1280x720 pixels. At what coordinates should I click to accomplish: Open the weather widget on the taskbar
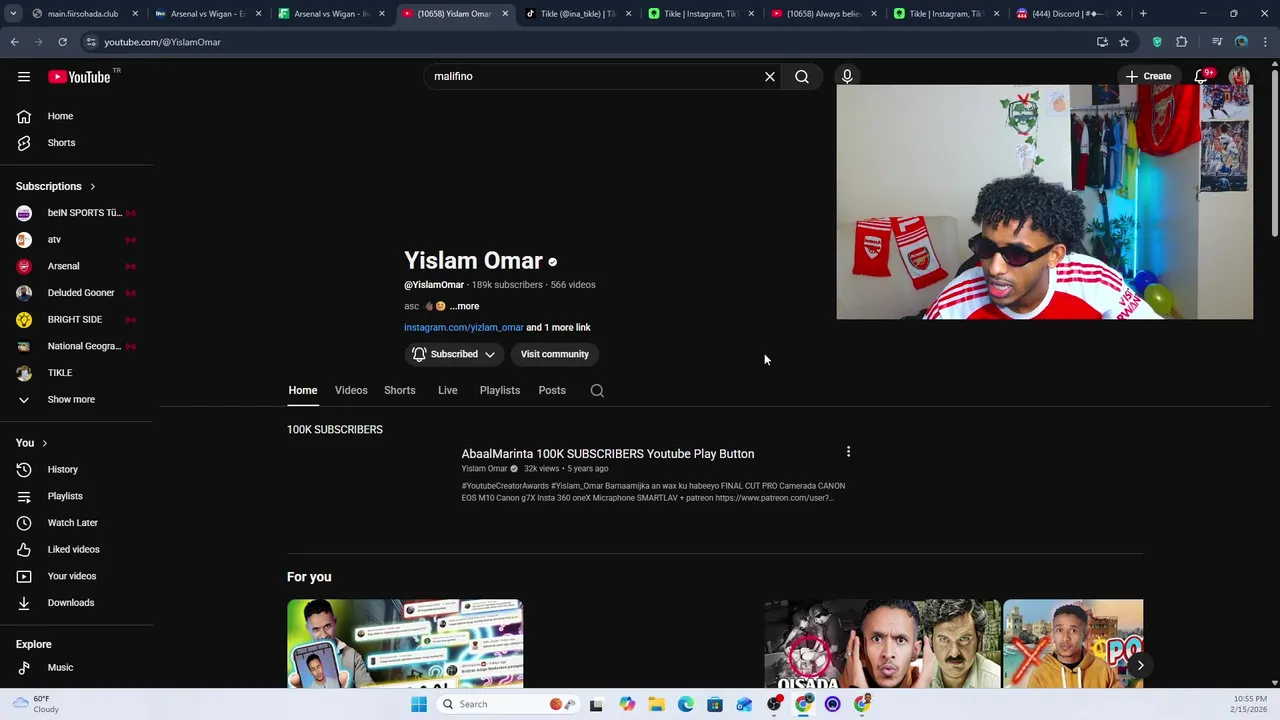pos(36,704)
